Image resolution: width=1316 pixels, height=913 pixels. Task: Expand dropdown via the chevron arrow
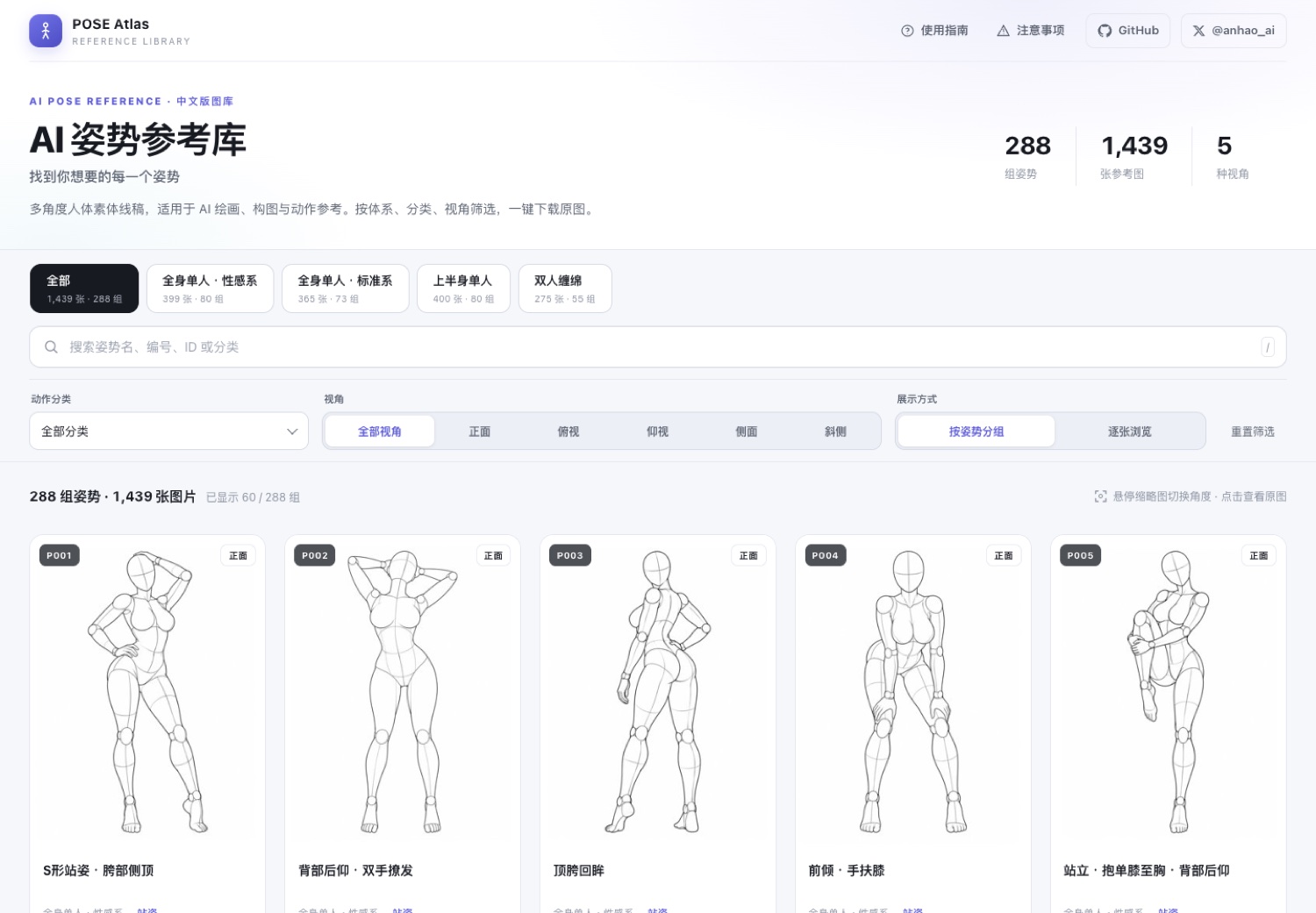coord(292,432)
